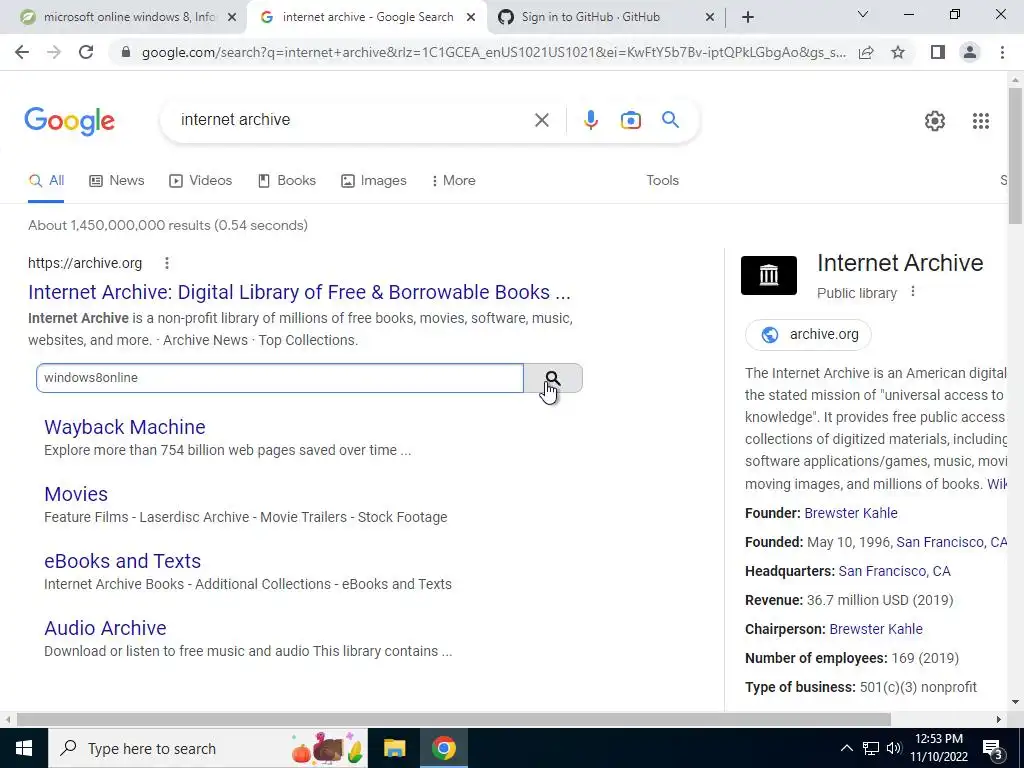1024x768 pixels.
Task: Open Google quick settings gear
Action: [x=935, y=121]
